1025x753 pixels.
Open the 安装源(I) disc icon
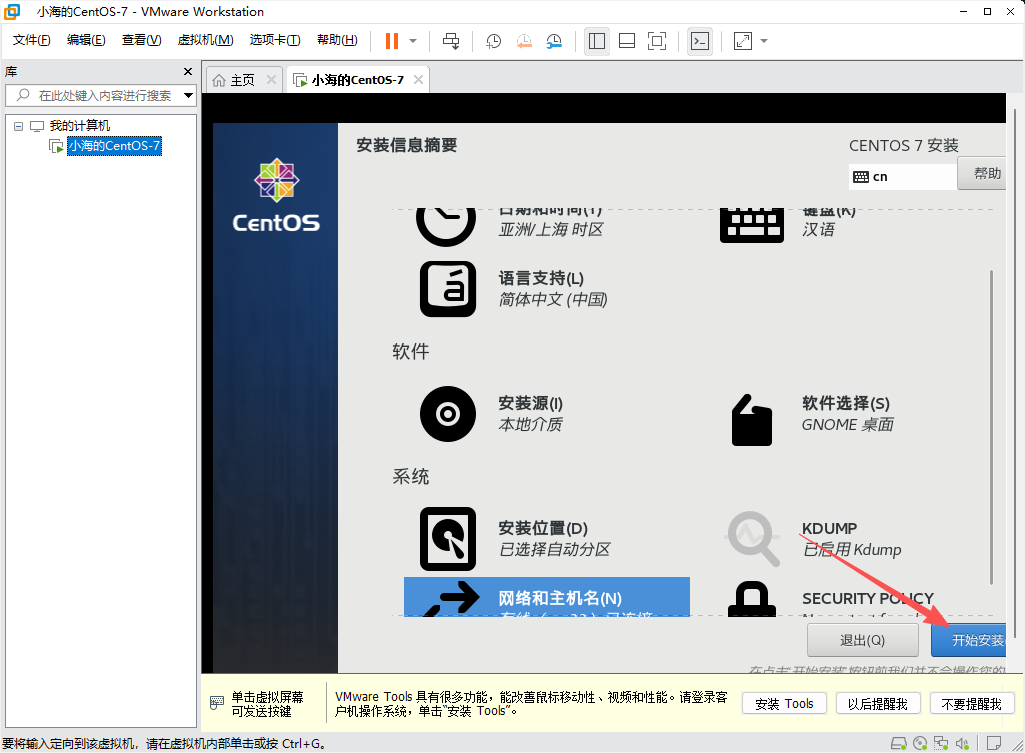(448, 414)
